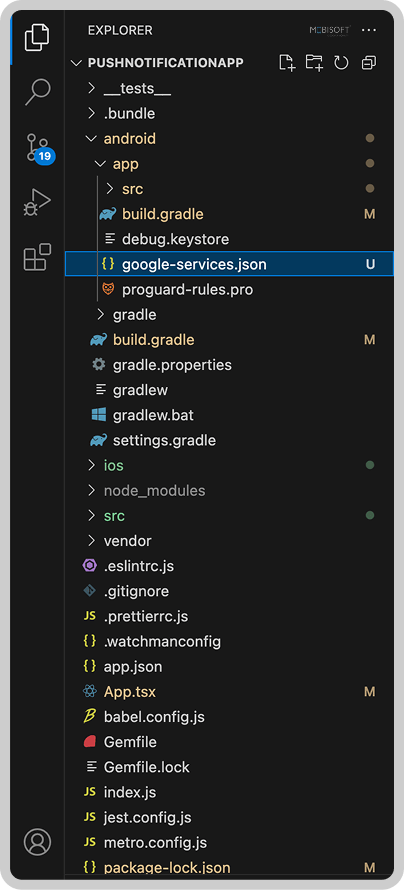Click the gear icon beside gradle.properties

[99, 364]
